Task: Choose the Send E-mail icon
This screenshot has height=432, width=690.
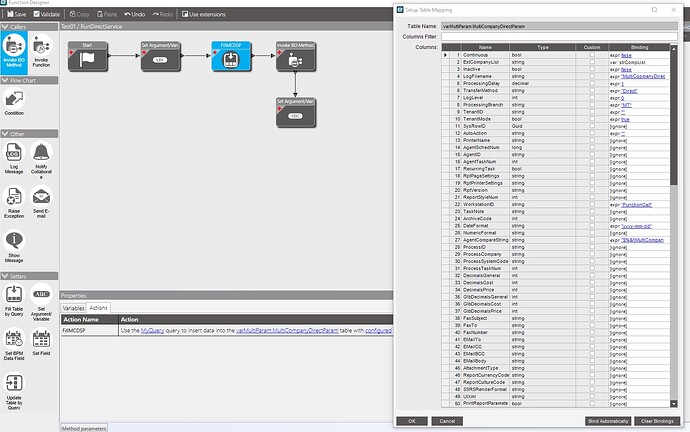Action: [x=41, y=202]
